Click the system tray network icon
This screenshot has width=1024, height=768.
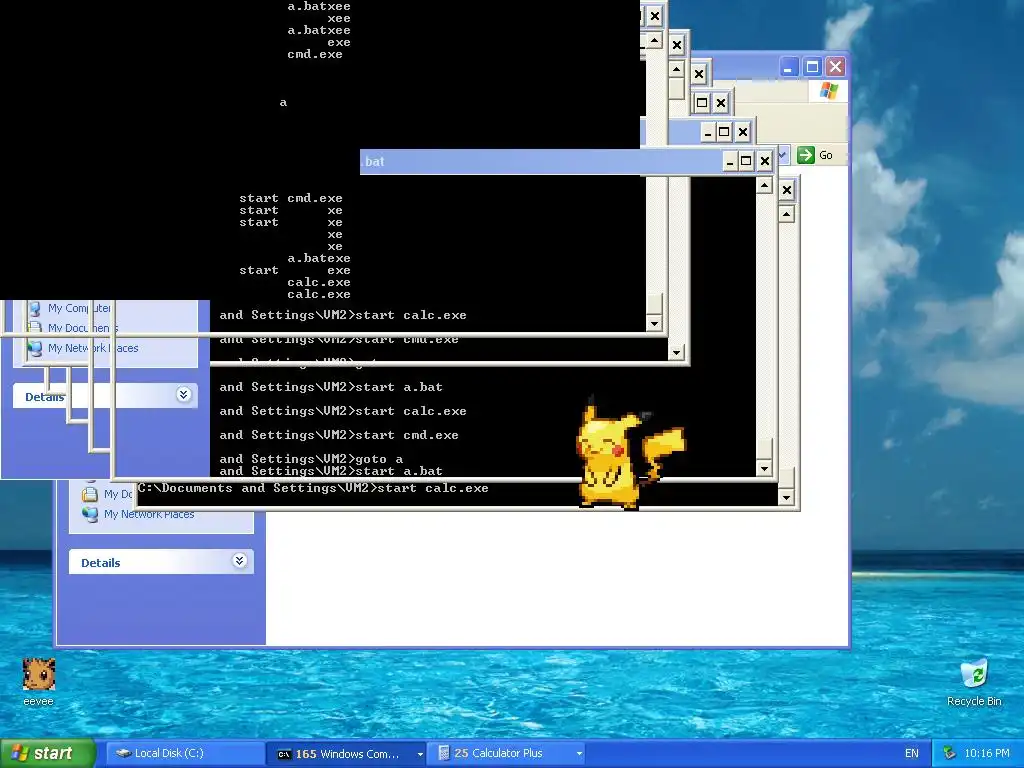pos(950,754)
